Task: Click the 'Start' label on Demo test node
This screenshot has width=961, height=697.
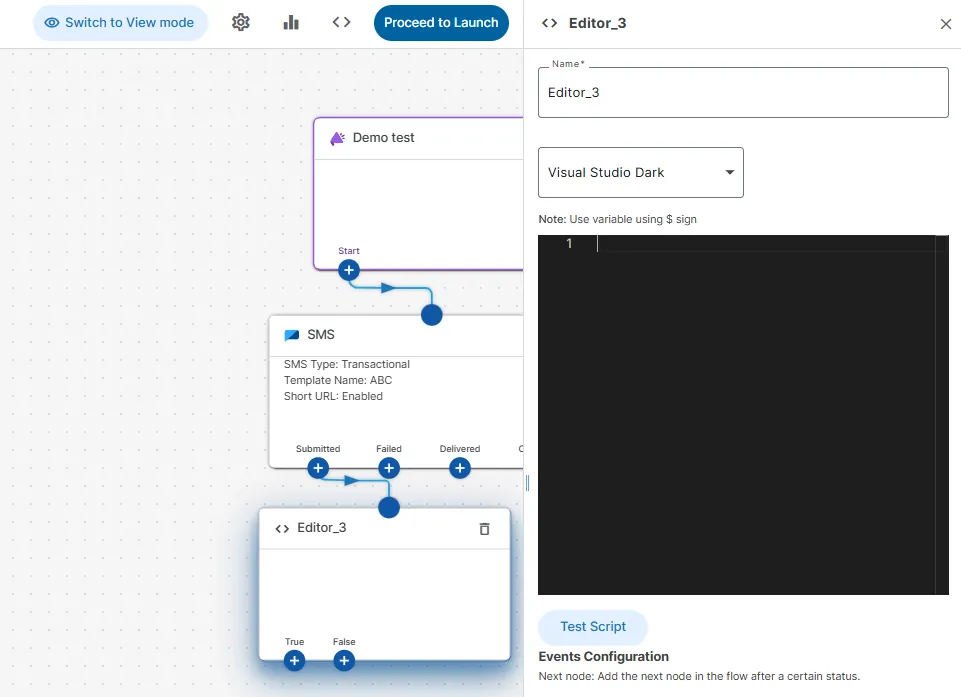Action: pos(349,251)
